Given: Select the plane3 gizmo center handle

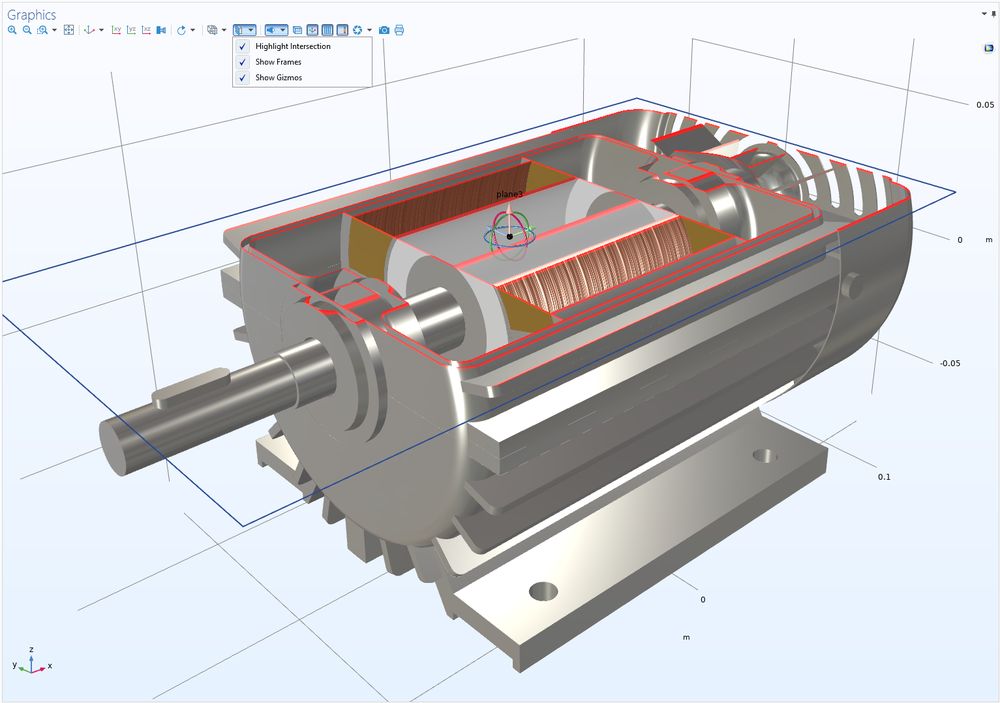Looking at the screenshot, I should (x=511, y=234).
